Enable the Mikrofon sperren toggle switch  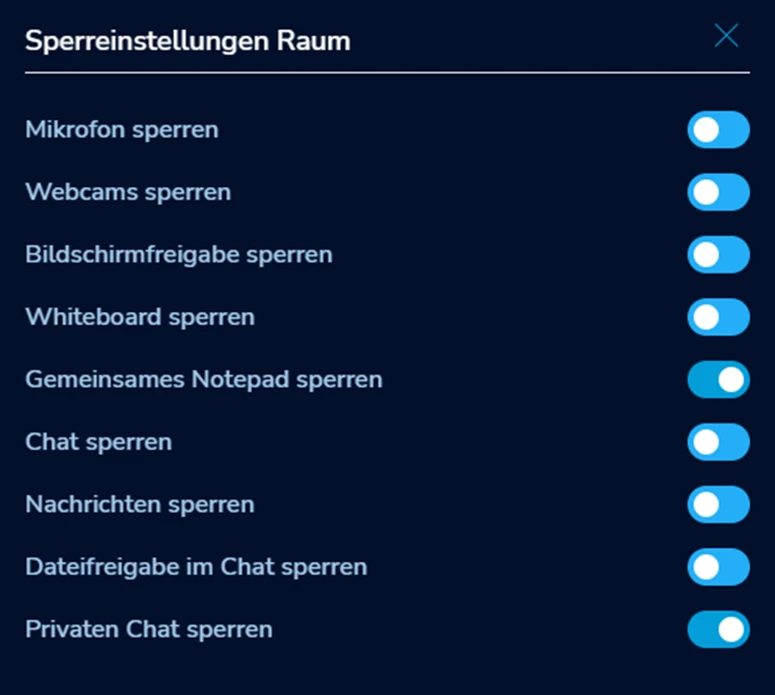pos(718,130)
